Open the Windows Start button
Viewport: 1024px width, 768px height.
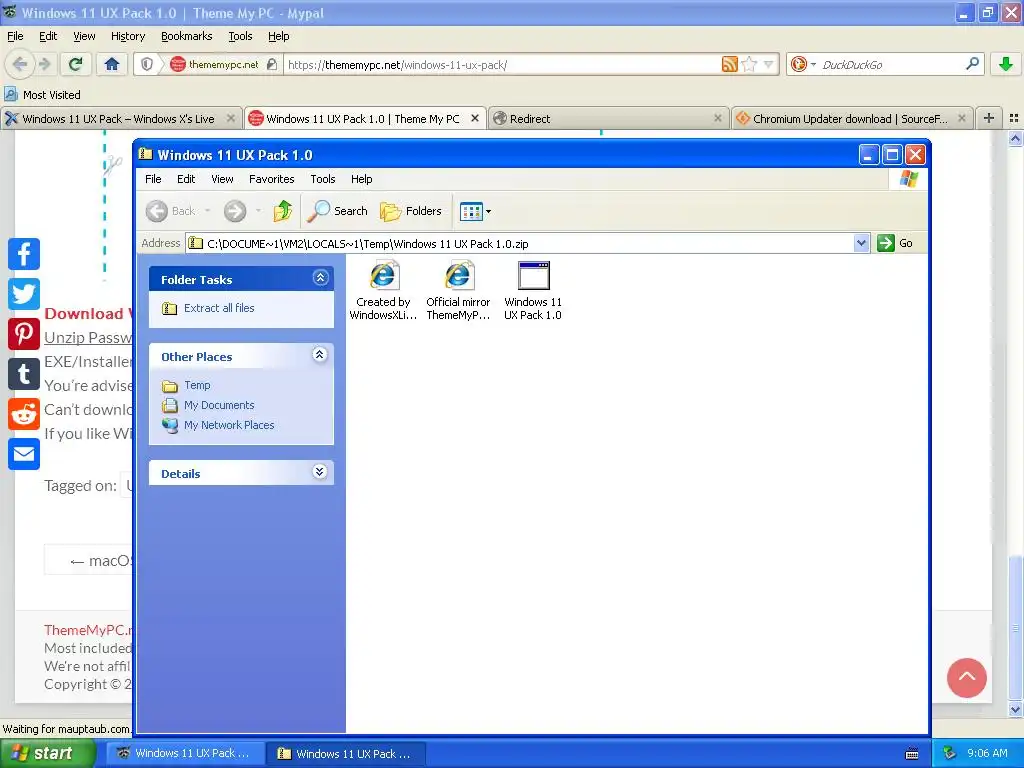pos(46,753)
